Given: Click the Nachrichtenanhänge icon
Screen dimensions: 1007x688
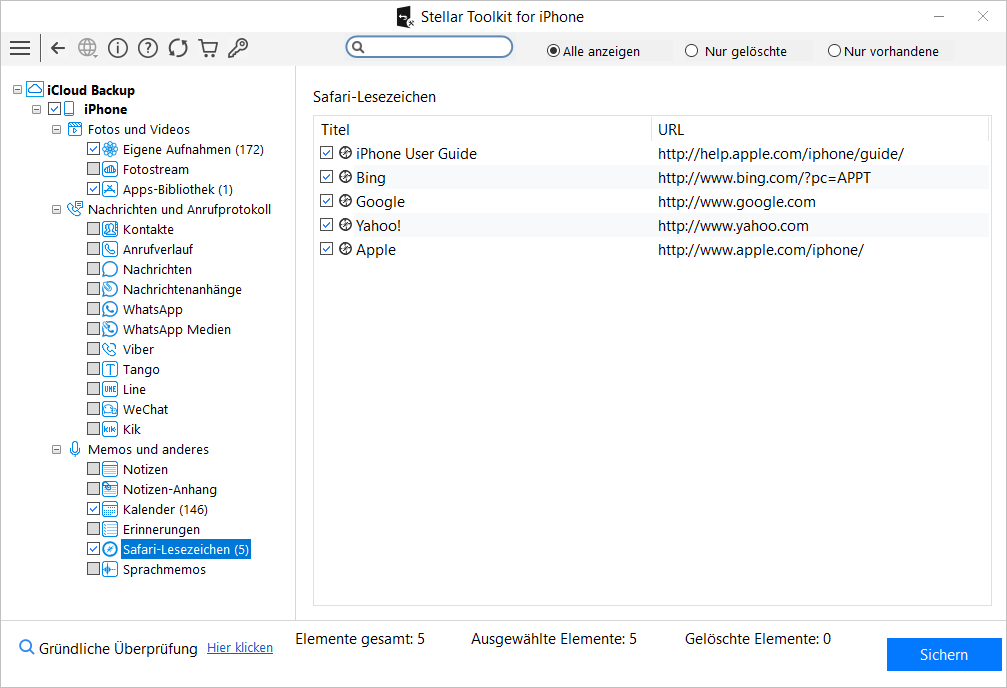Looking at the screenshot, I should [110, 289].
